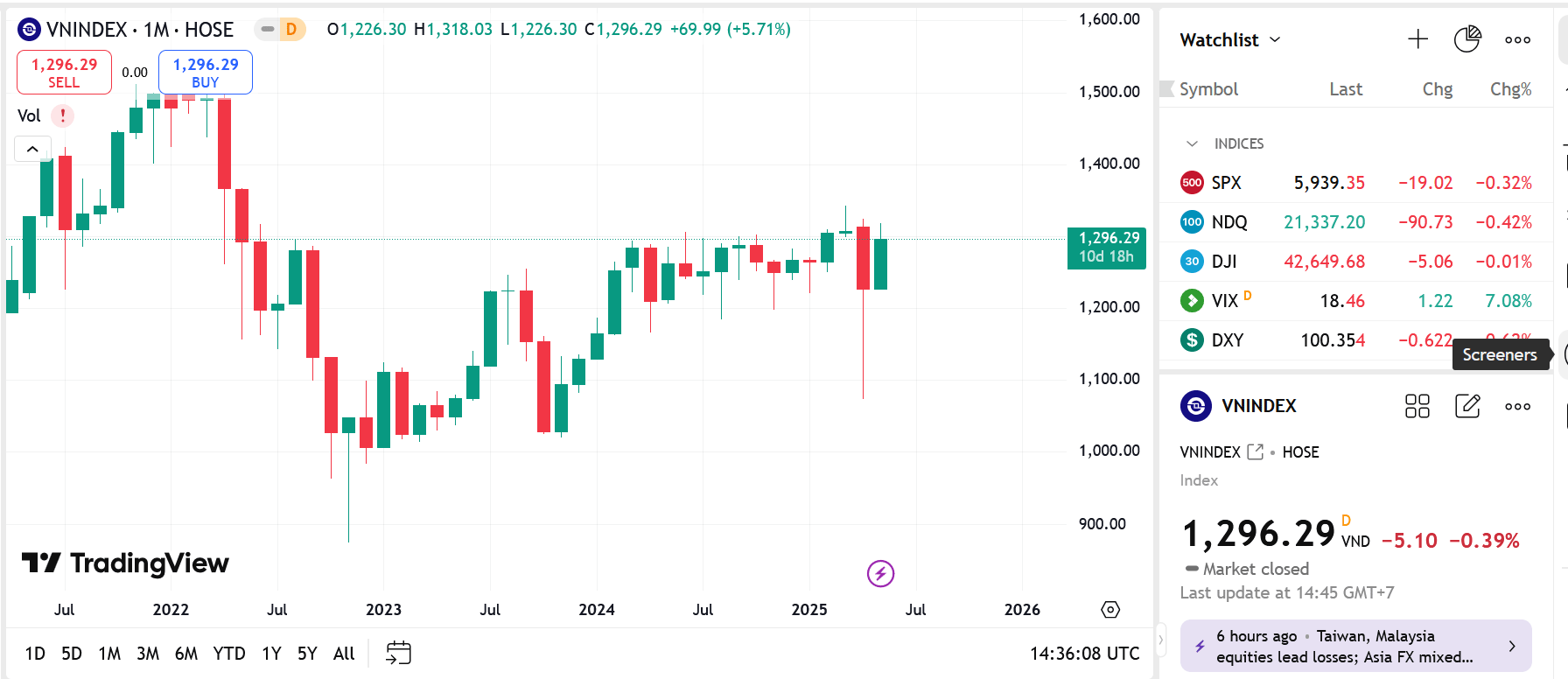Add a symbol with the watchlist plus icon
The height and width of the screenshot is (679, 1568).
[x=1417, y=39]
